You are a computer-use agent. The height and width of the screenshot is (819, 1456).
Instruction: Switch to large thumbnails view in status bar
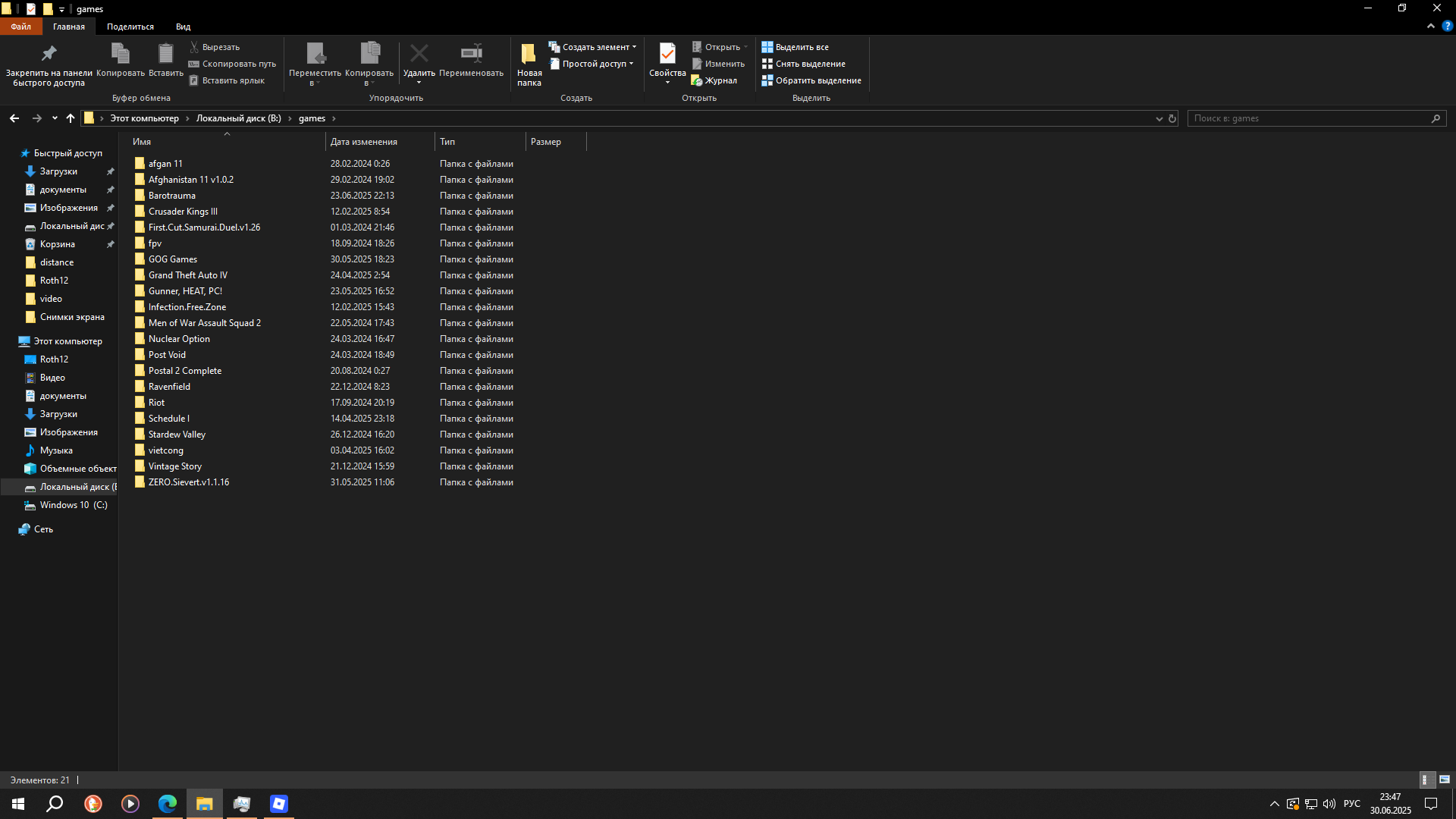[x=1445, y=780]
